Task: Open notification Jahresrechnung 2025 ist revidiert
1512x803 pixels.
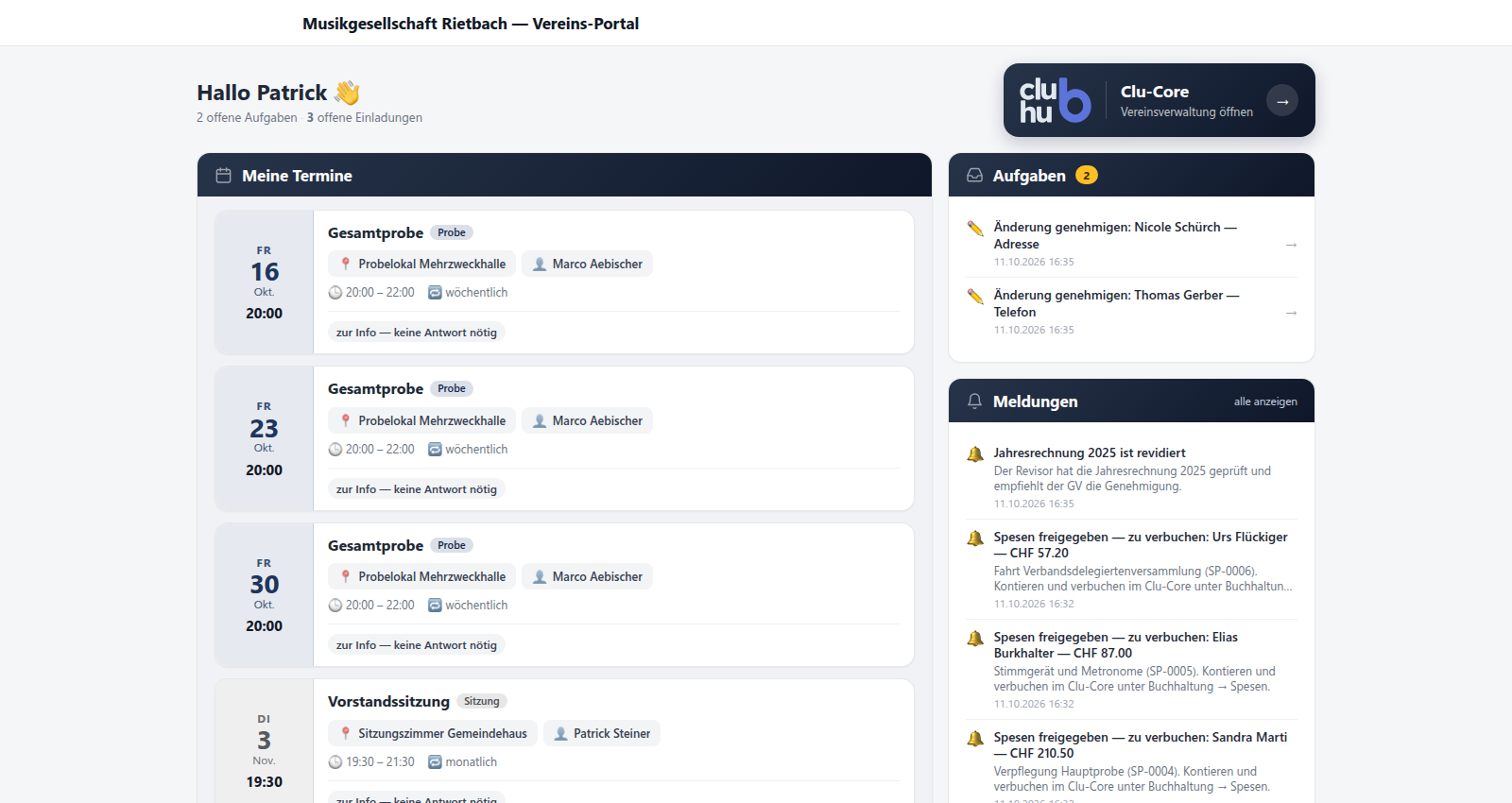Action: tap(1132, 477)
